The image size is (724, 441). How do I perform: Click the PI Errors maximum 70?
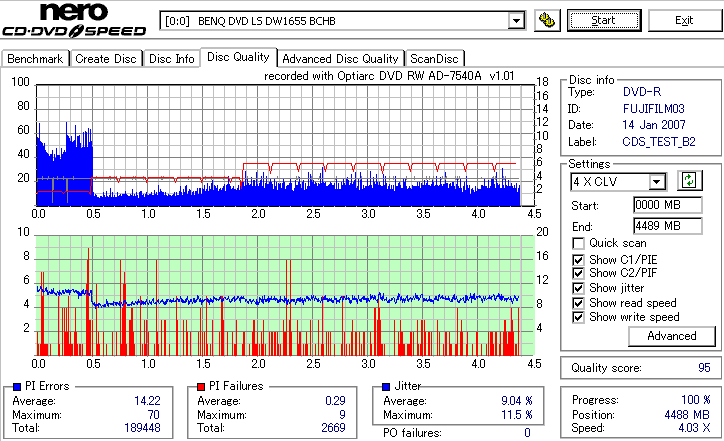[154, 415]
